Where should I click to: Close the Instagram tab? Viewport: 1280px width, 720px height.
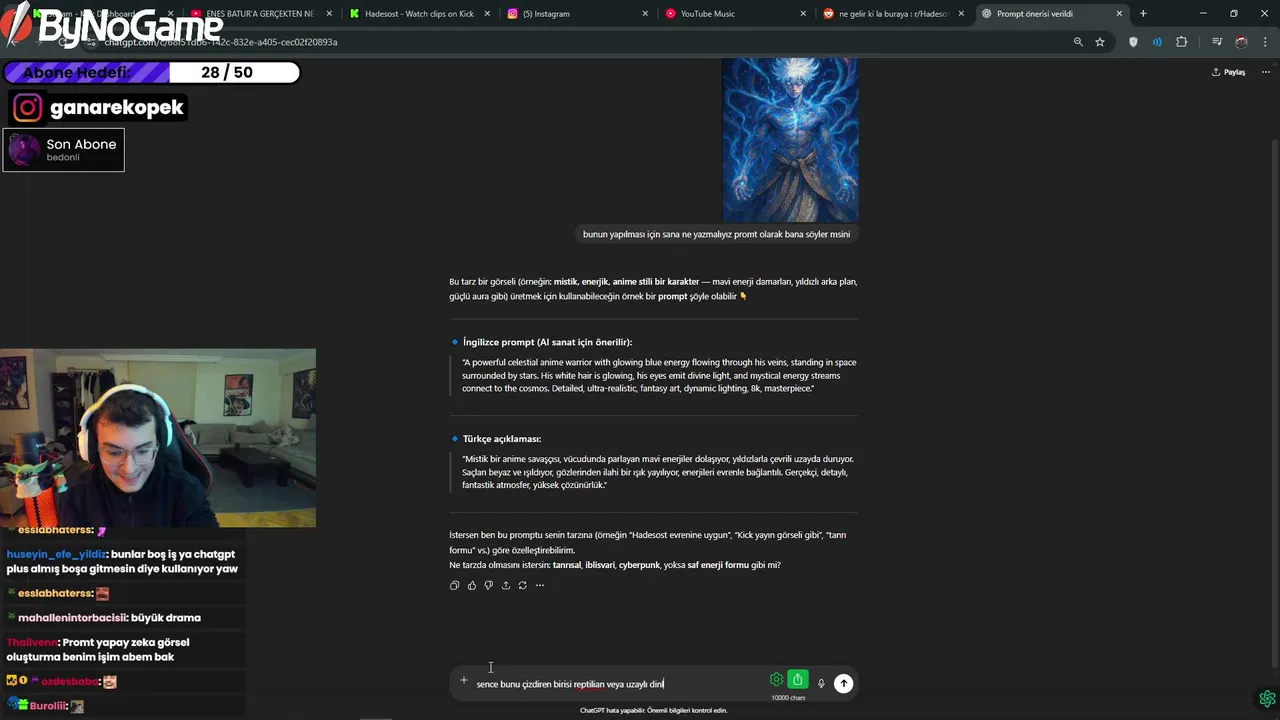point(645,14)
